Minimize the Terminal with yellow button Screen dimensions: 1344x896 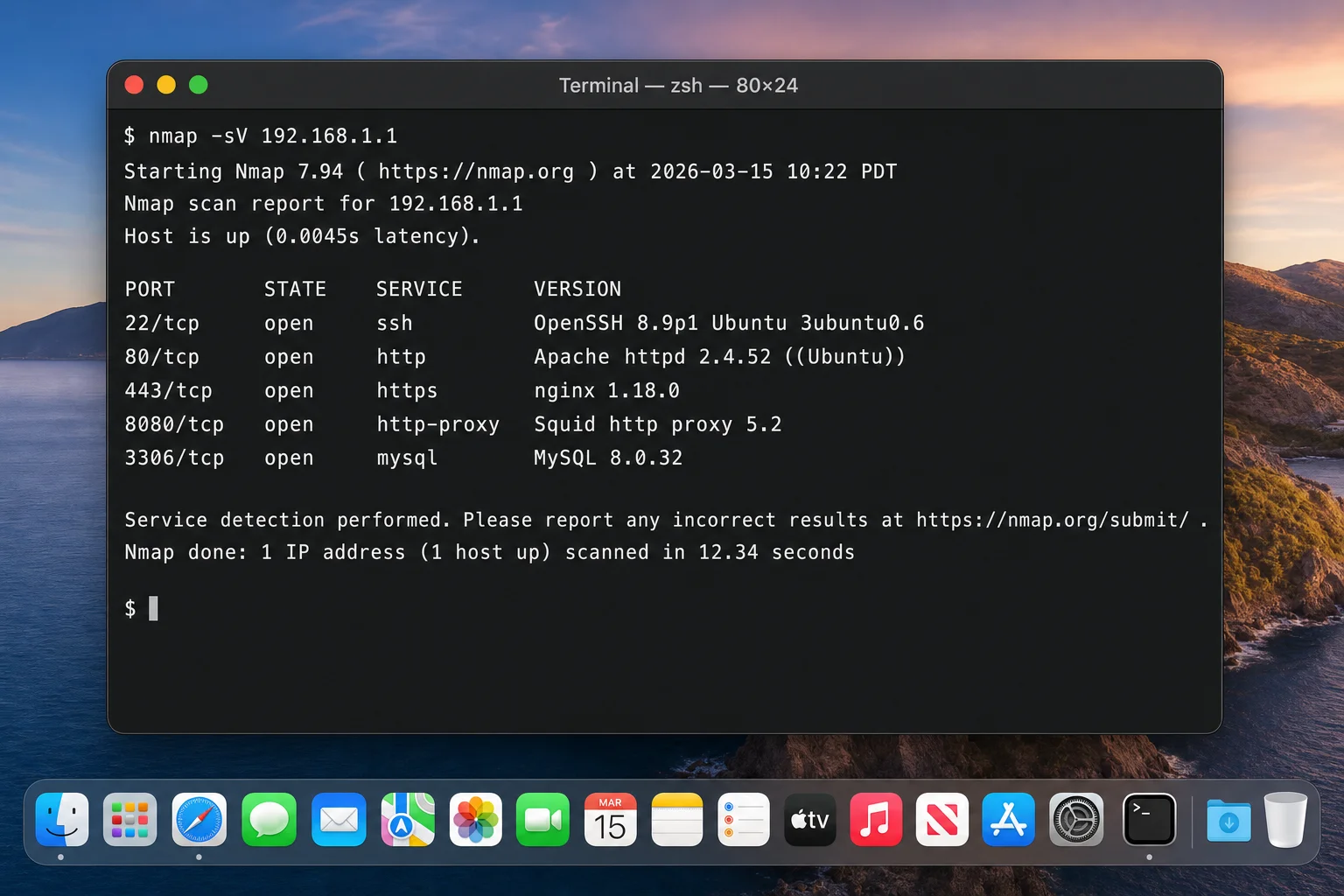[x=166, y=85]
